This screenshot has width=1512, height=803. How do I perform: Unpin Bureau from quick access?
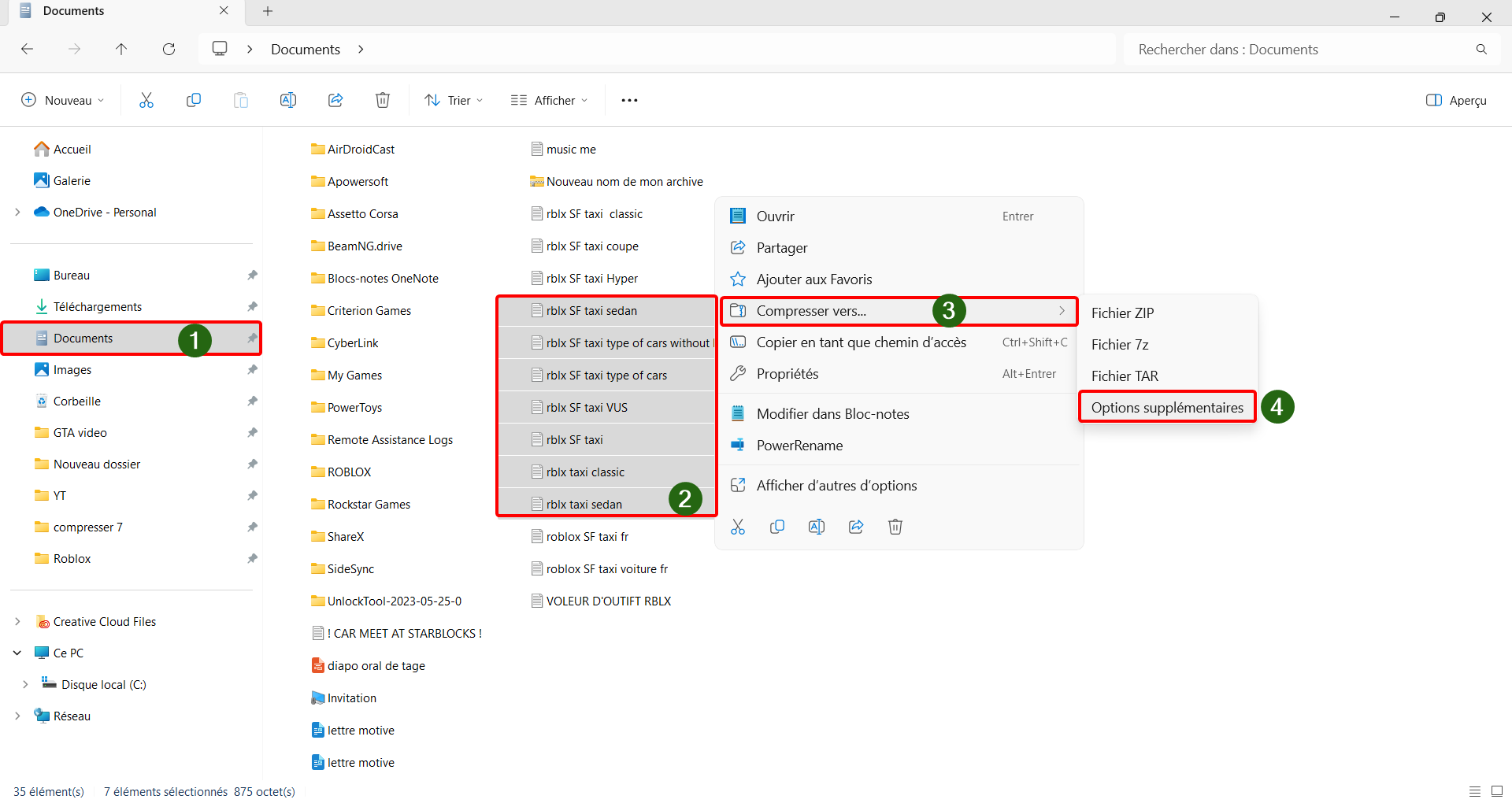pos(252,275)
